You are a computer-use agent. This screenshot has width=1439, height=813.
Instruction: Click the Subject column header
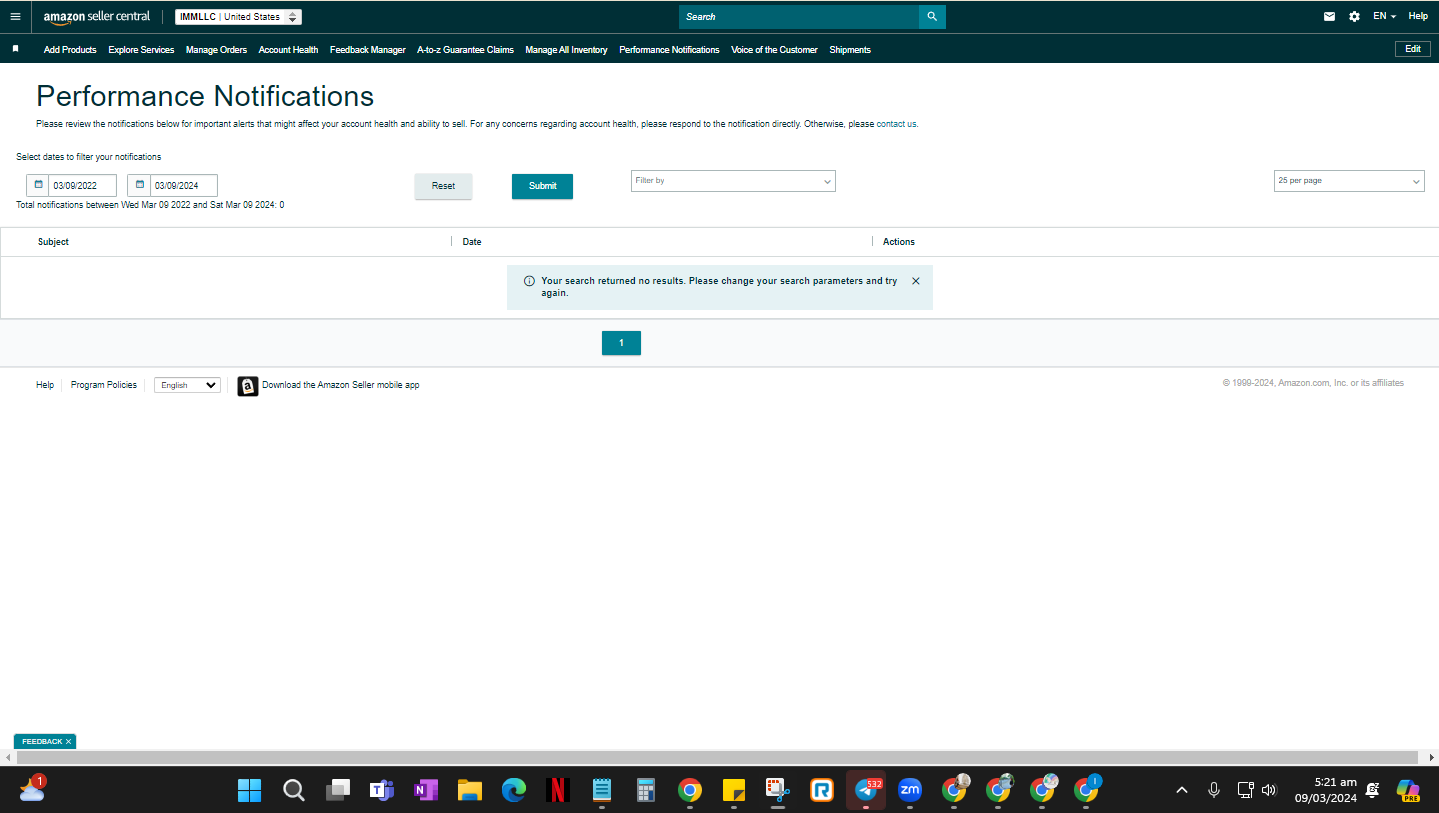[53, 242]
